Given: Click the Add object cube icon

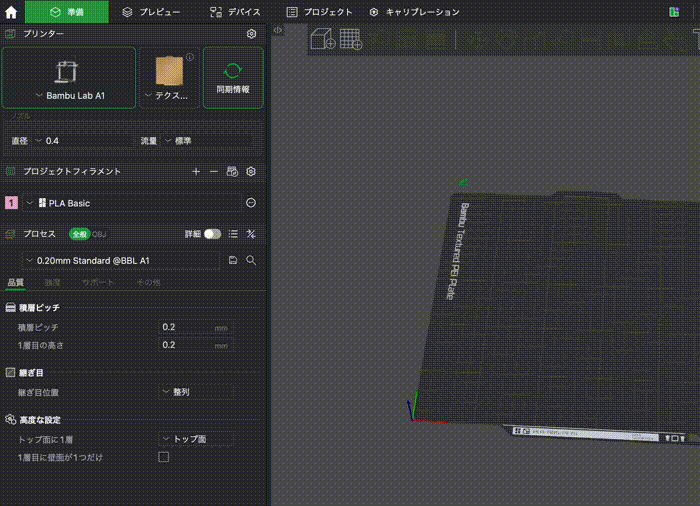Looking at the screenshot, I should coord(322,39).
